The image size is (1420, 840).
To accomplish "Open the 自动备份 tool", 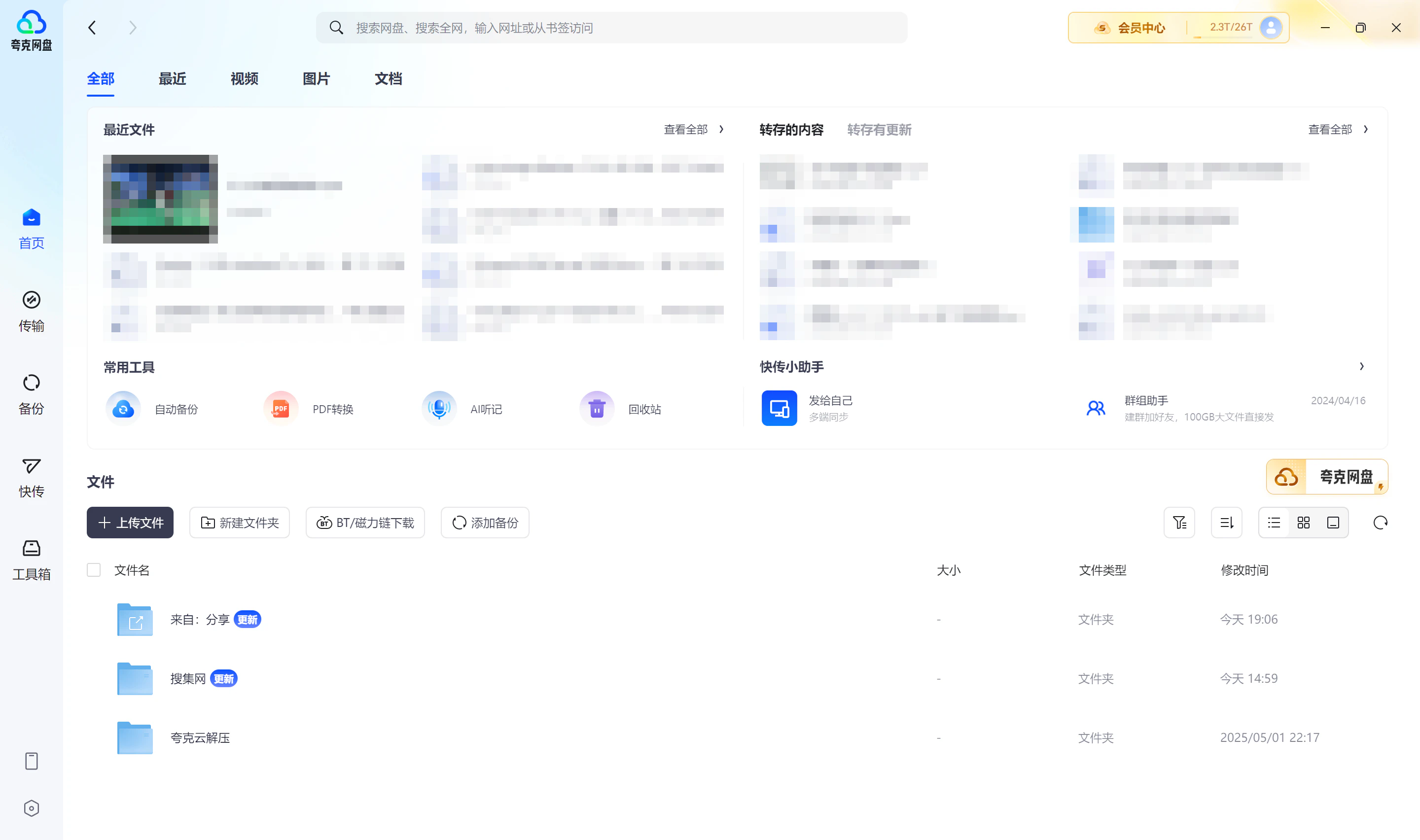I will click(x=152, y=408).
